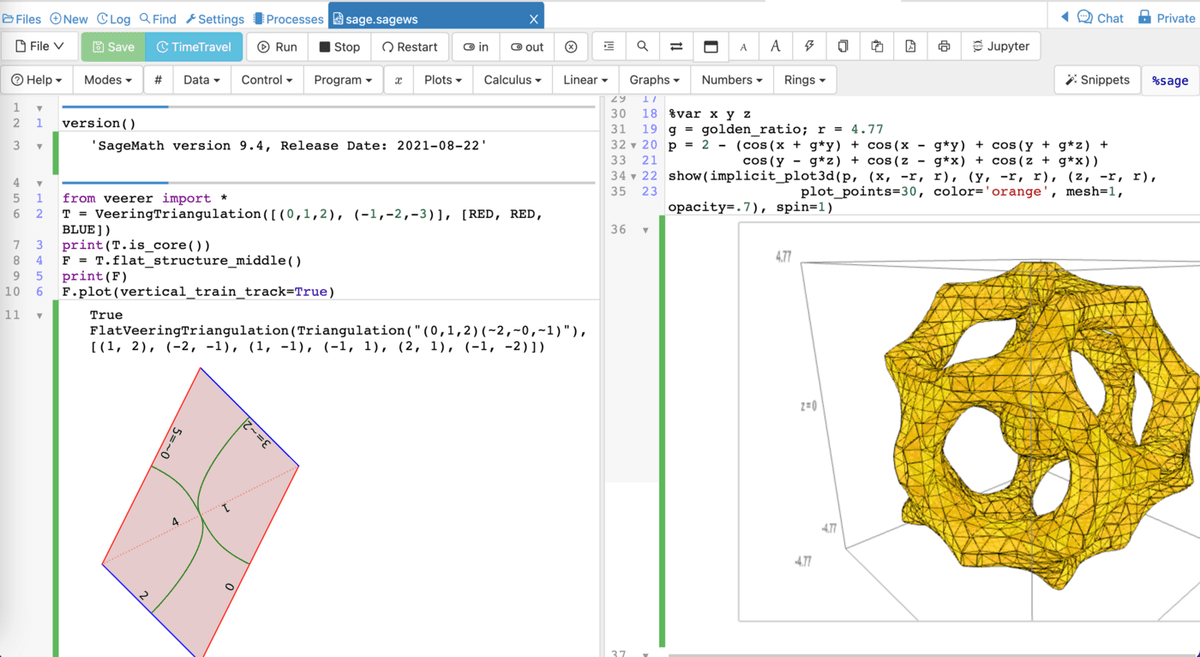Click the lightning kill process icon
The image size is (1200, 657).
coord(807,46)
